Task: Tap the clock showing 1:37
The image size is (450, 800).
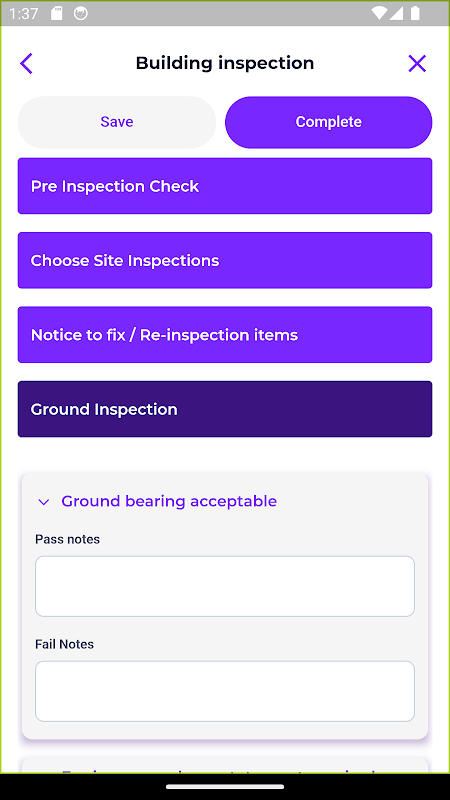Action: (x=23, y=13)
